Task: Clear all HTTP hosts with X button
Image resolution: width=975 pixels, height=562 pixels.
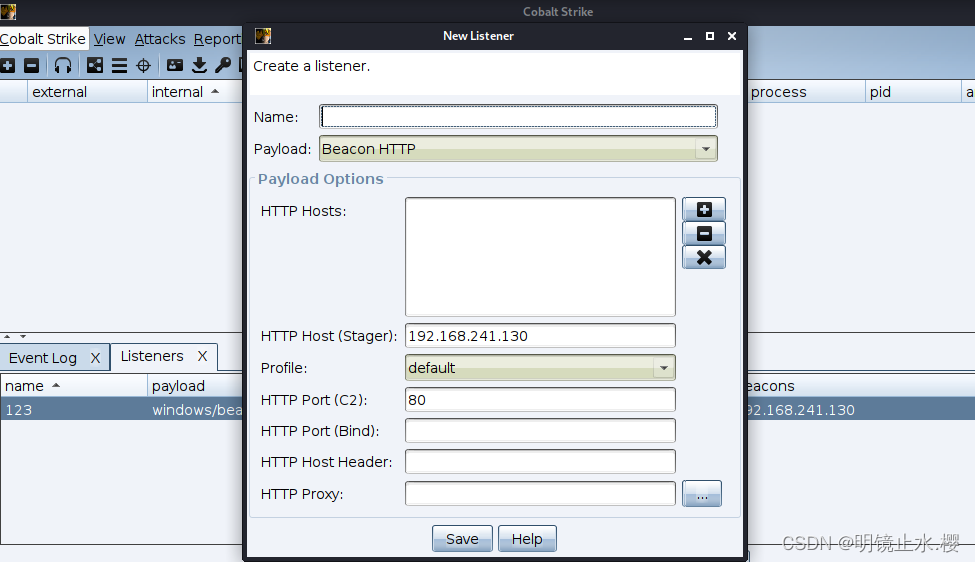Action: 704,257
